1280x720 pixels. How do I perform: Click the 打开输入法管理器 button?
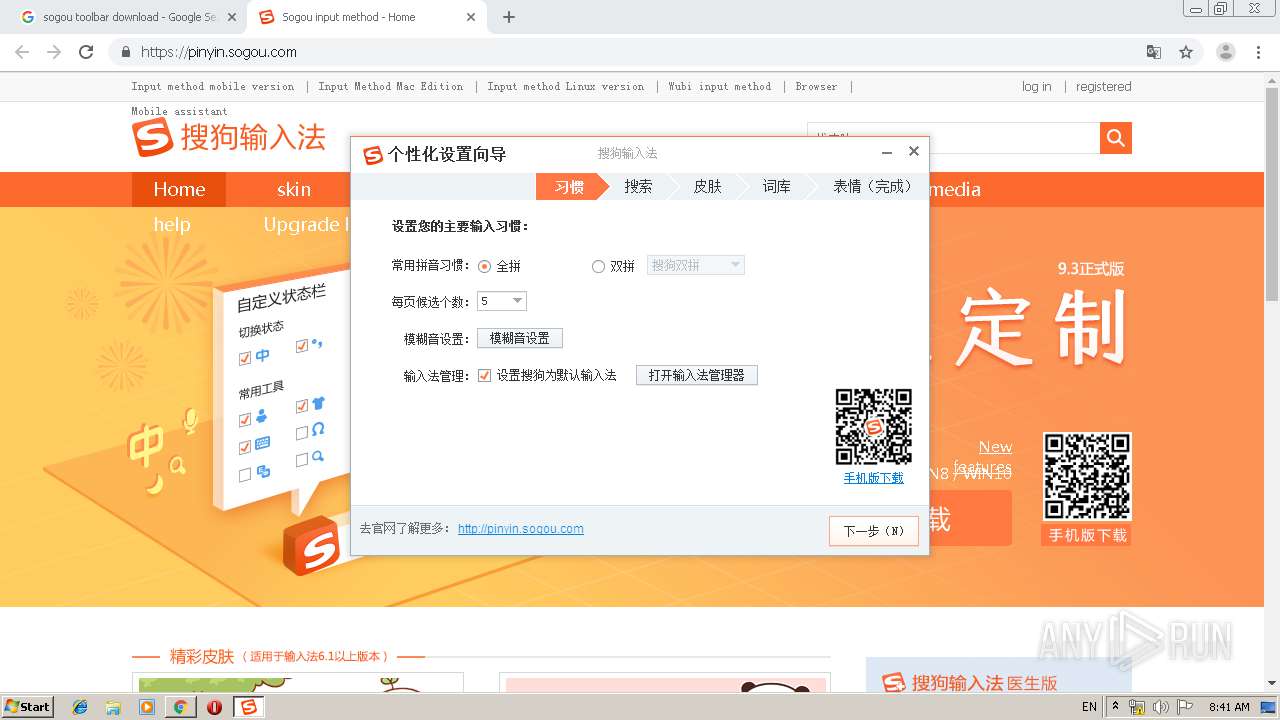(x=697, y=375)
